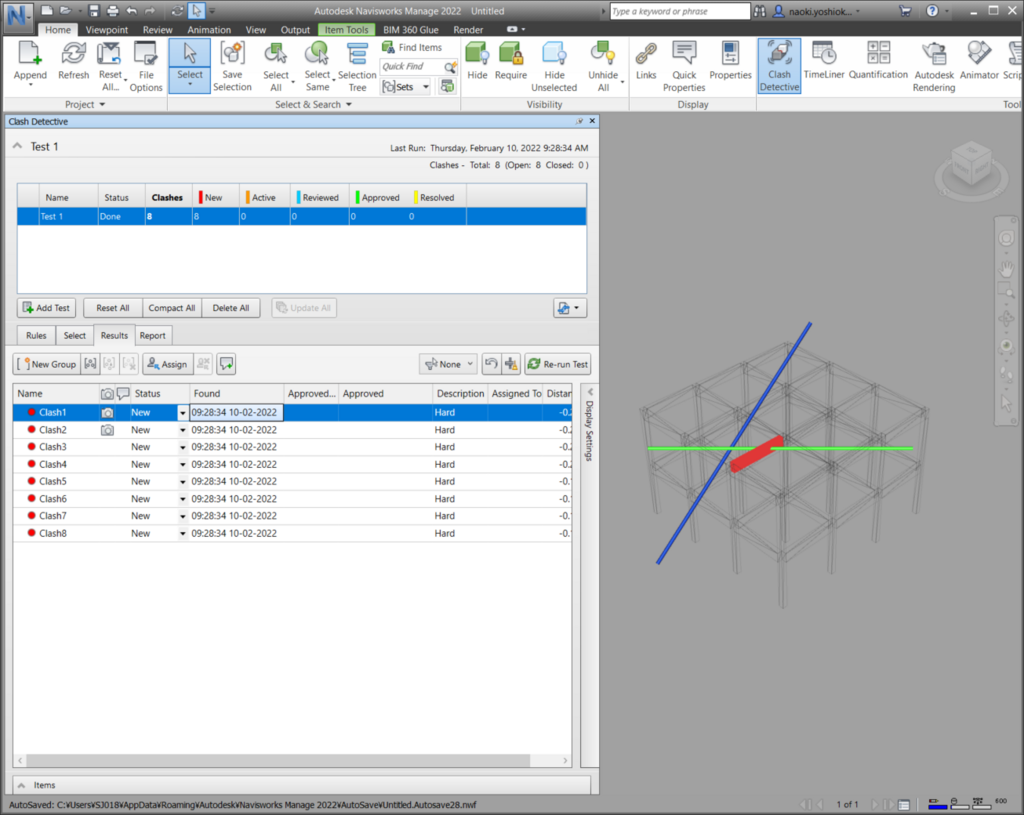
Task: Open the import/export clash tests dropdown
Action: (x=569, y=308)
